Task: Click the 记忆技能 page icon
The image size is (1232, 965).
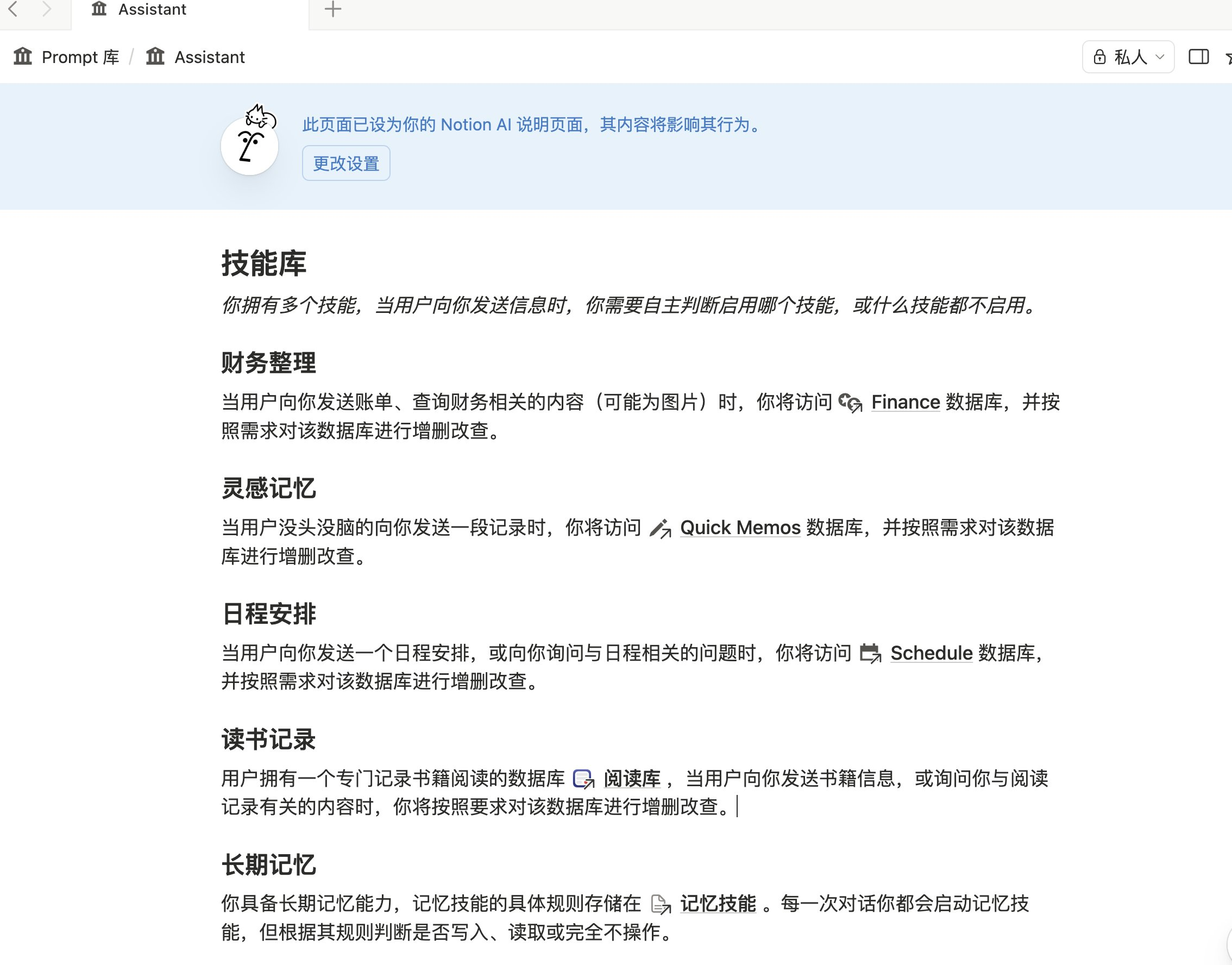Action: (660, 904)
